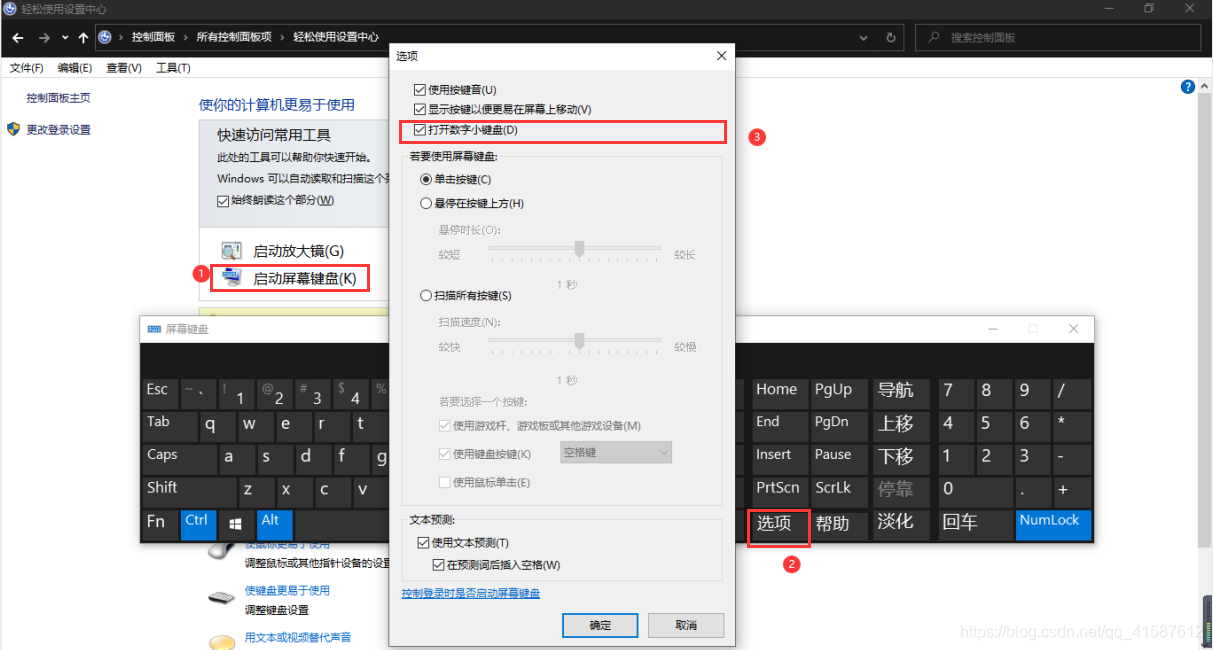Screen dimensions: 1213x650
Task: Toggle 显示按键以便更易在屏幕上移动(V) checkbox
Action: click(x=420, y=109)
